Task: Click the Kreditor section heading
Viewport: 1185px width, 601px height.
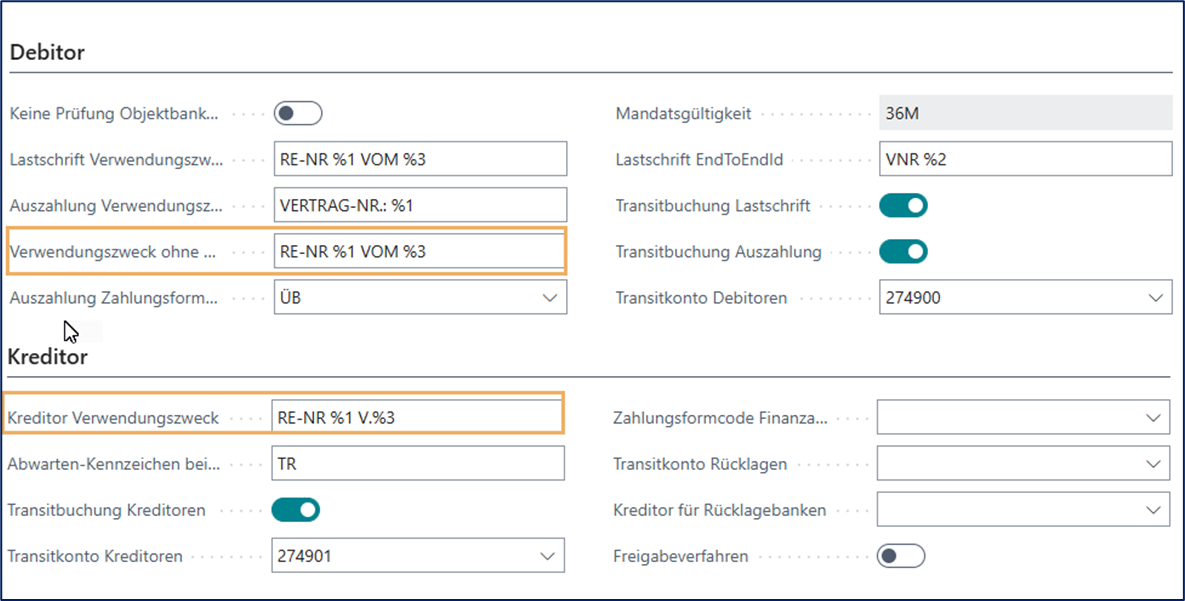Action: pyautogui.click(x=47, y=356)
